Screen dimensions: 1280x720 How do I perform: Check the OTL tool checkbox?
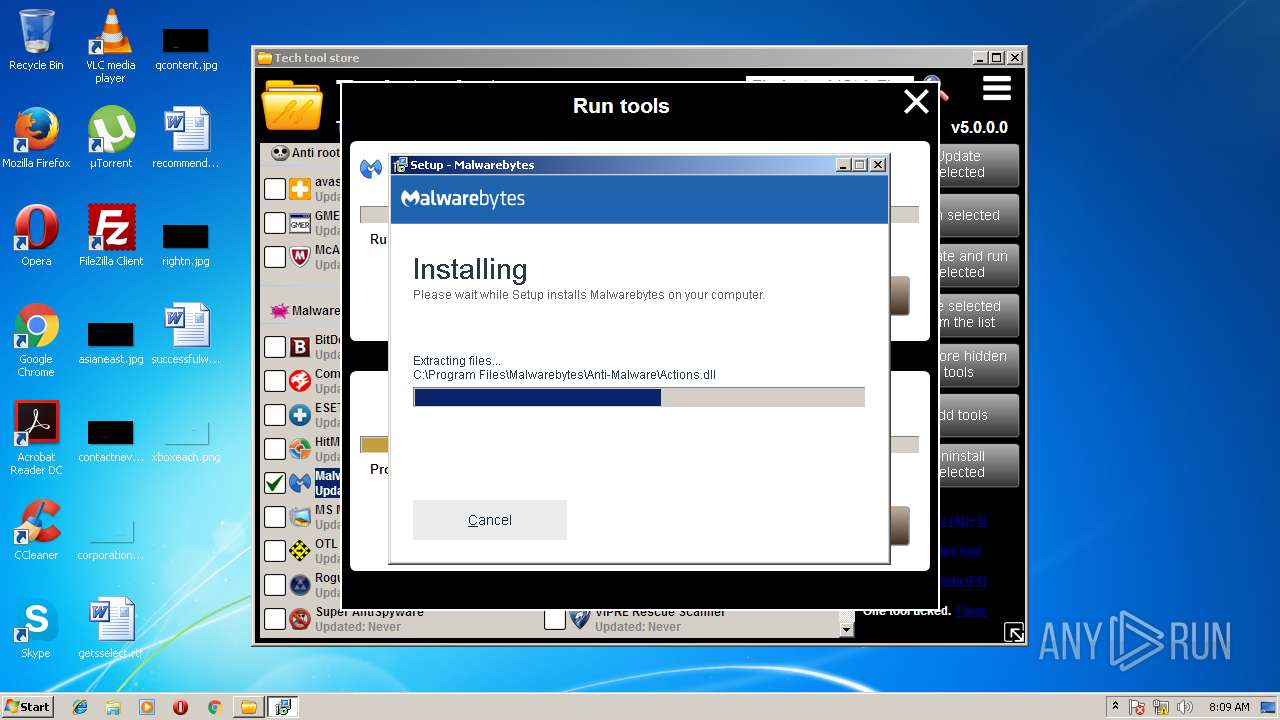pyautogui.click(x=275, y=551)
